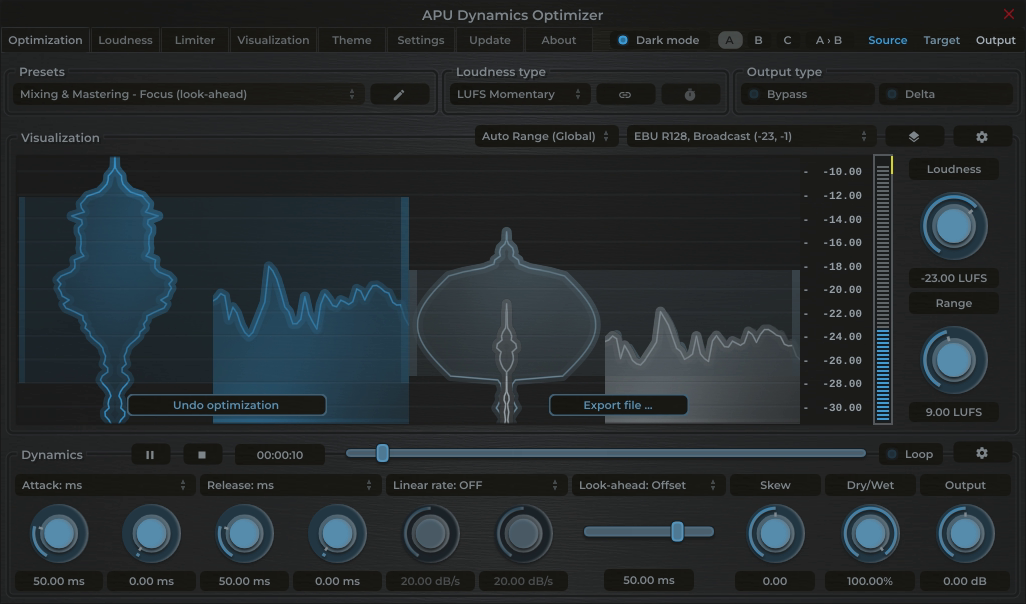The width and height of the screenshot is (1026, 604).
Task: Stop playback with the stop icon
Action: [x=203, y=453]
